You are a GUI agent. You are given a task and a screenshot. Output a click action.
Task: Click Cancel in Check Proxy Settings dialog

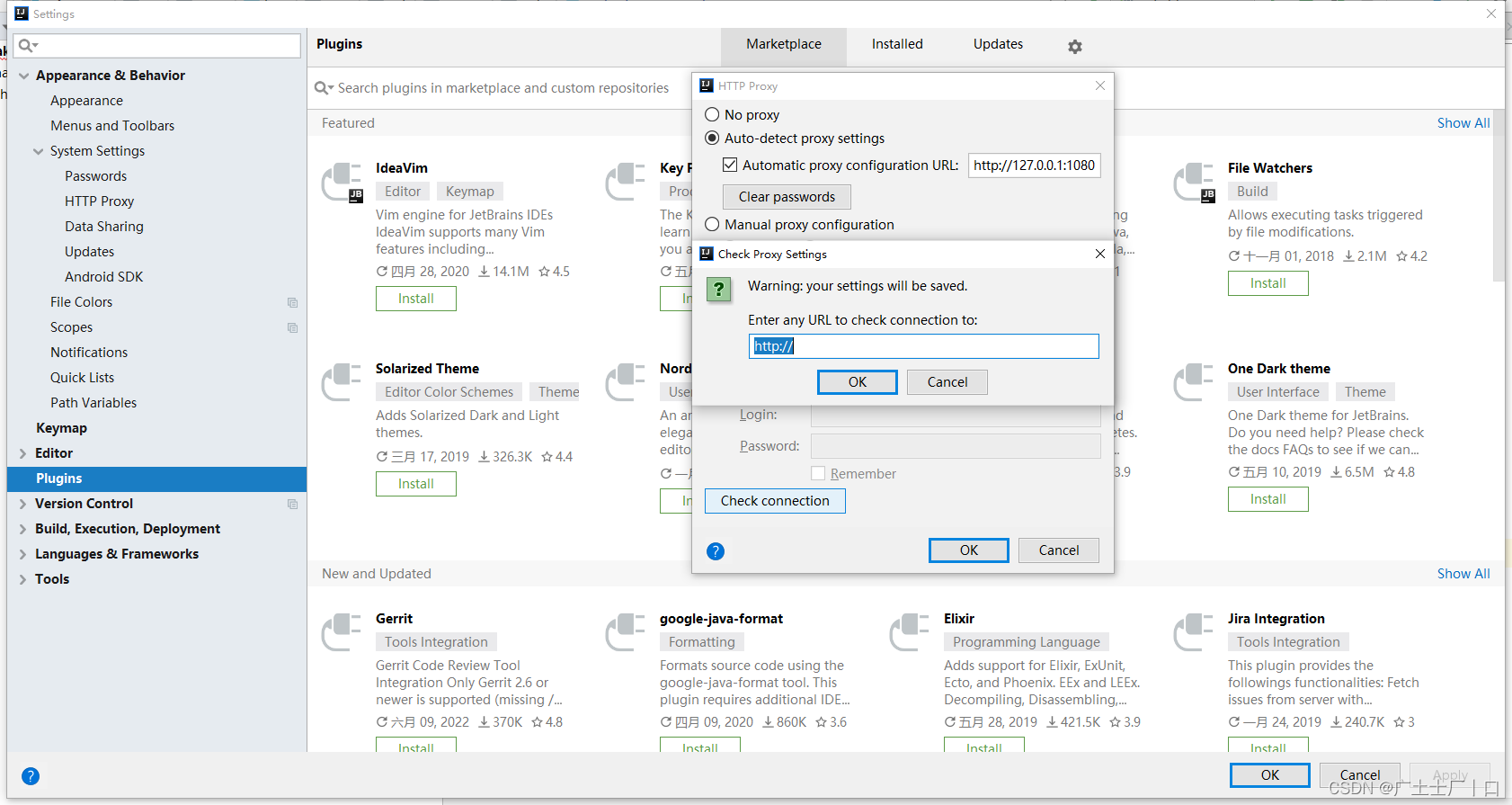[947, 382]
